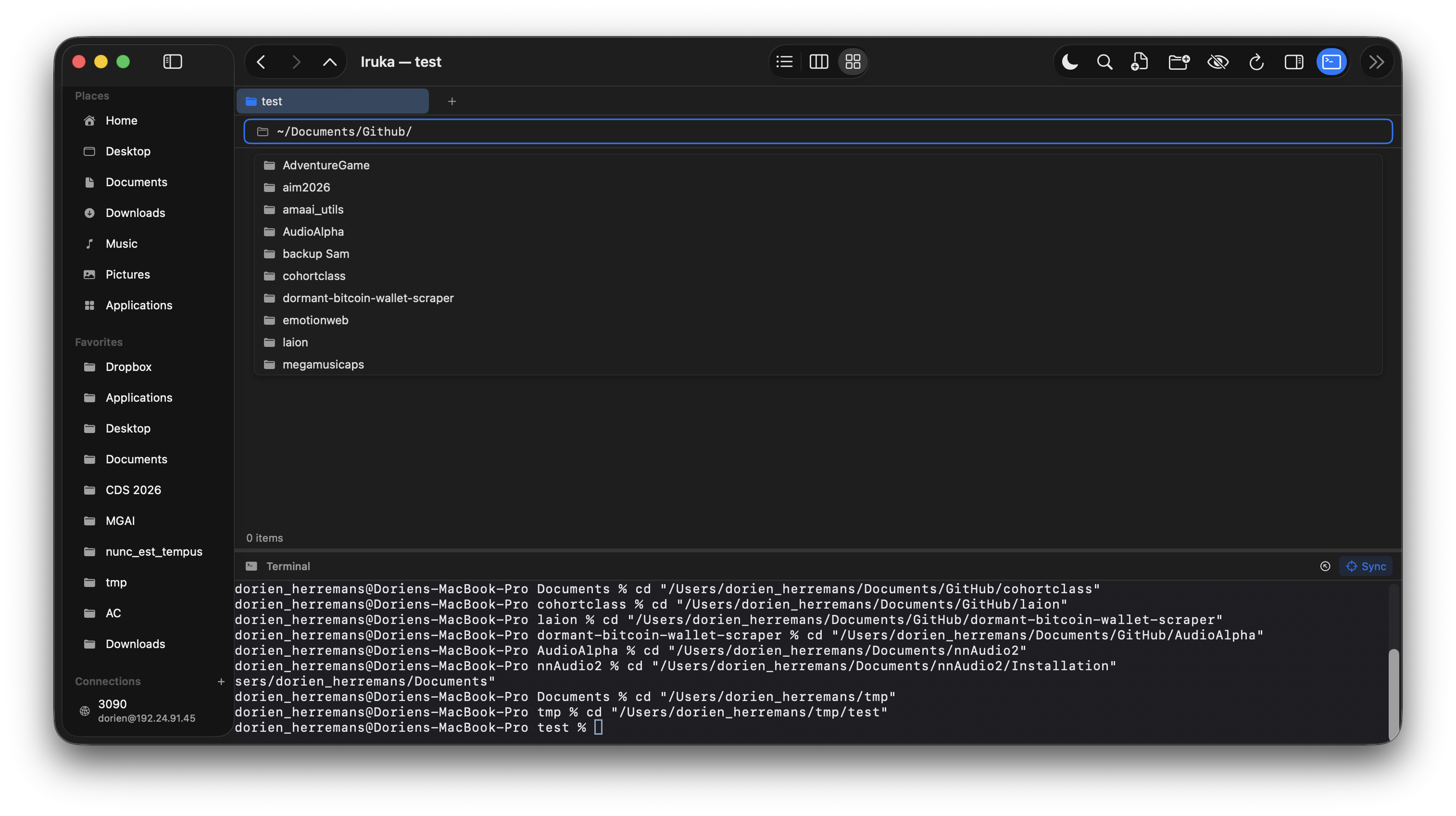Open the search magnifier
This screenshot has width=1456, height=816.
1105,62
